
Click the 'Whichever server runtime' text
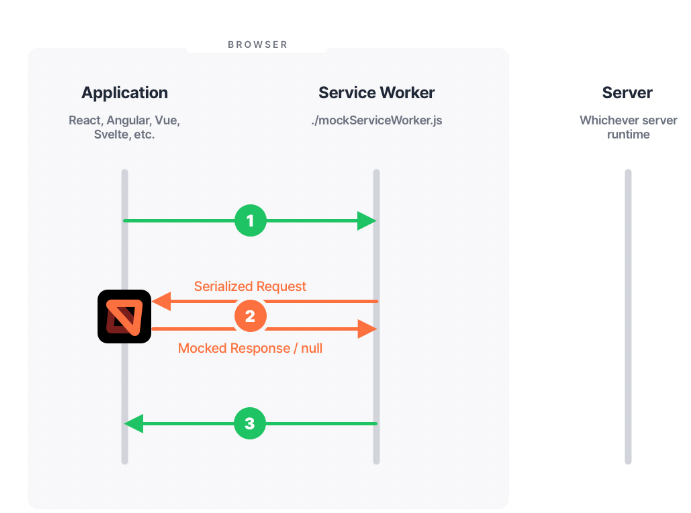tap(628, 127)
